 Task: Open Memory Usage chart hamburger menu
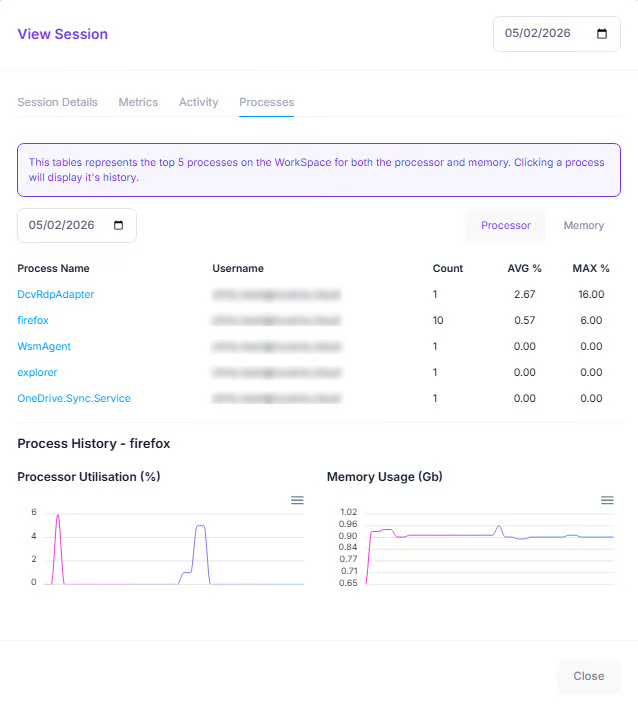tap(607, 500)
